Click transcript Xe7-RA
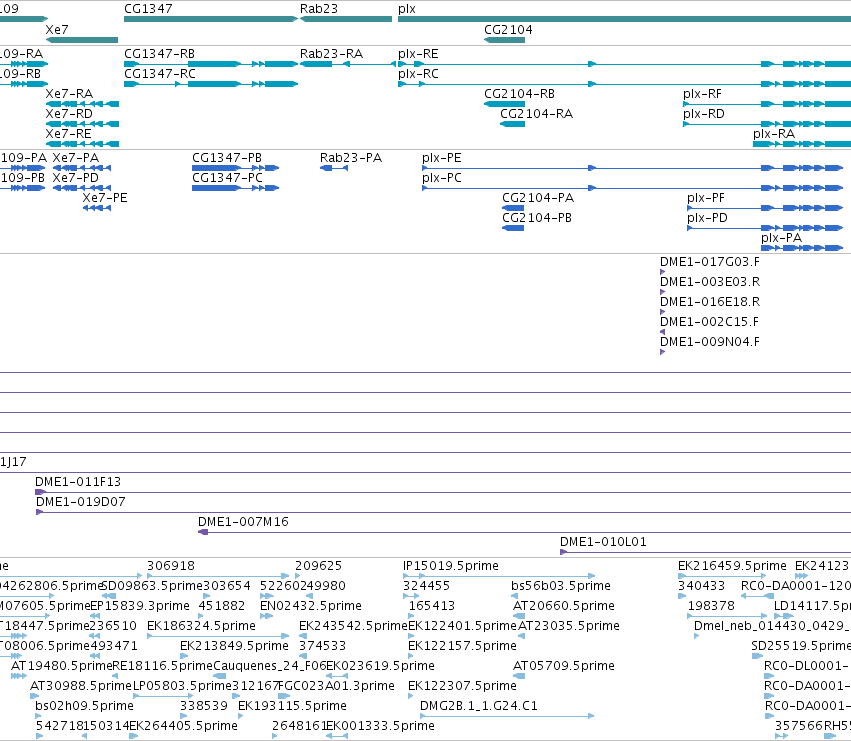 82,104
